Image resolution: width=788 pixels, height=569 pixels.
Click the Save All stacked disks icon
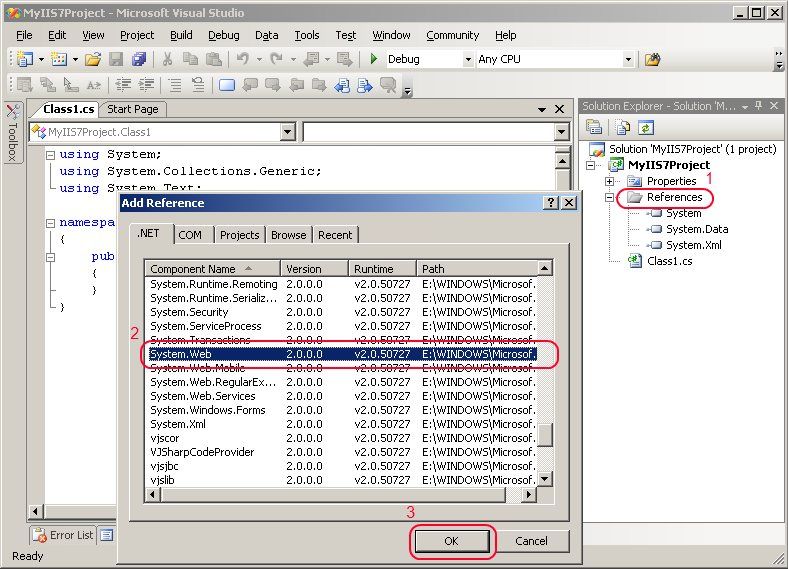tap(139, 59)
